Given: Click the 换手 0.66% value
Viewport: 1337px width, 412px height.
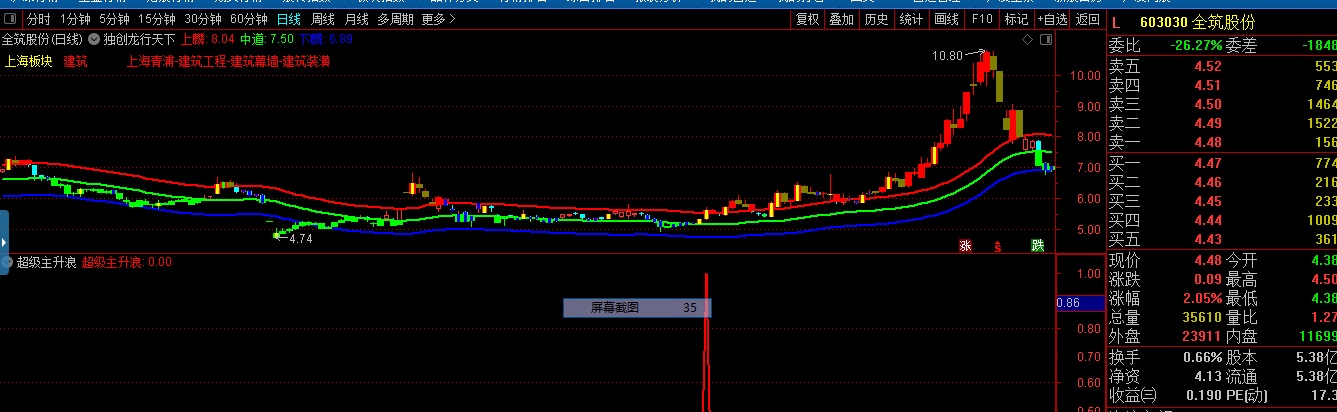Looking at the screenshot, I should click(1203, 357).
